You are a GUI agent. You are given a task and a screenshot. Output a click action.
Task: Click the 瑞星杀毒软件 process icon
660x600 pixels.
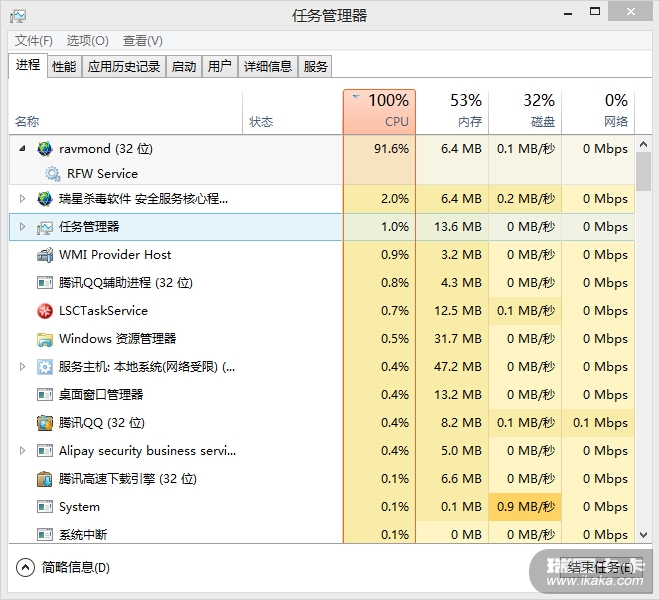pos(45,198)
